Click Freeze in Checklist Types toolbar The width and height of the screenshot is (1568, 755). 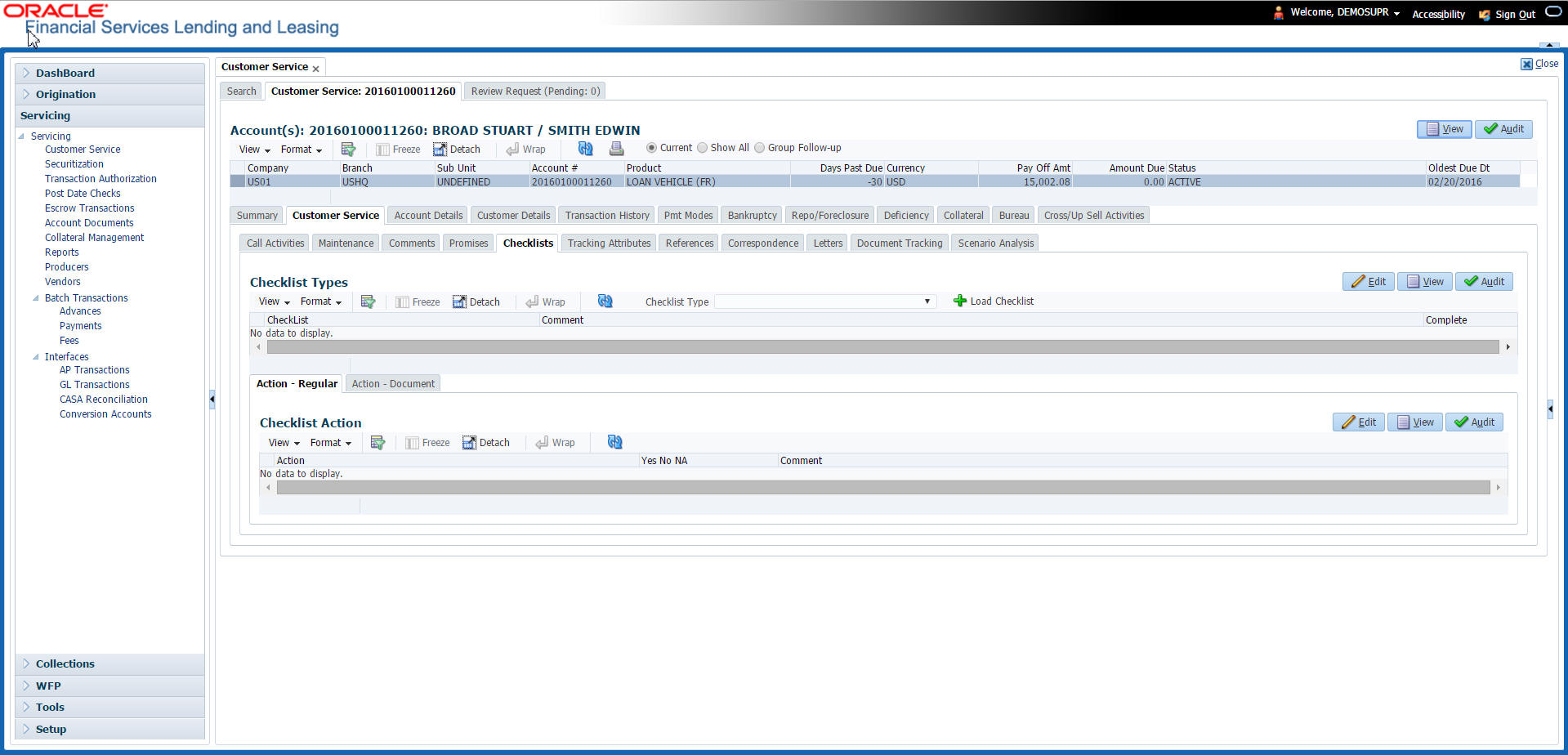click(418, 302)
